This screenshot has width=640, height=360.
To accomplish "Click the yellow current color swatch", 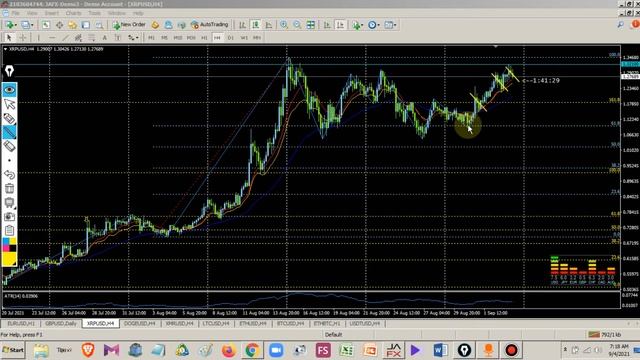I will pos(9,259).
